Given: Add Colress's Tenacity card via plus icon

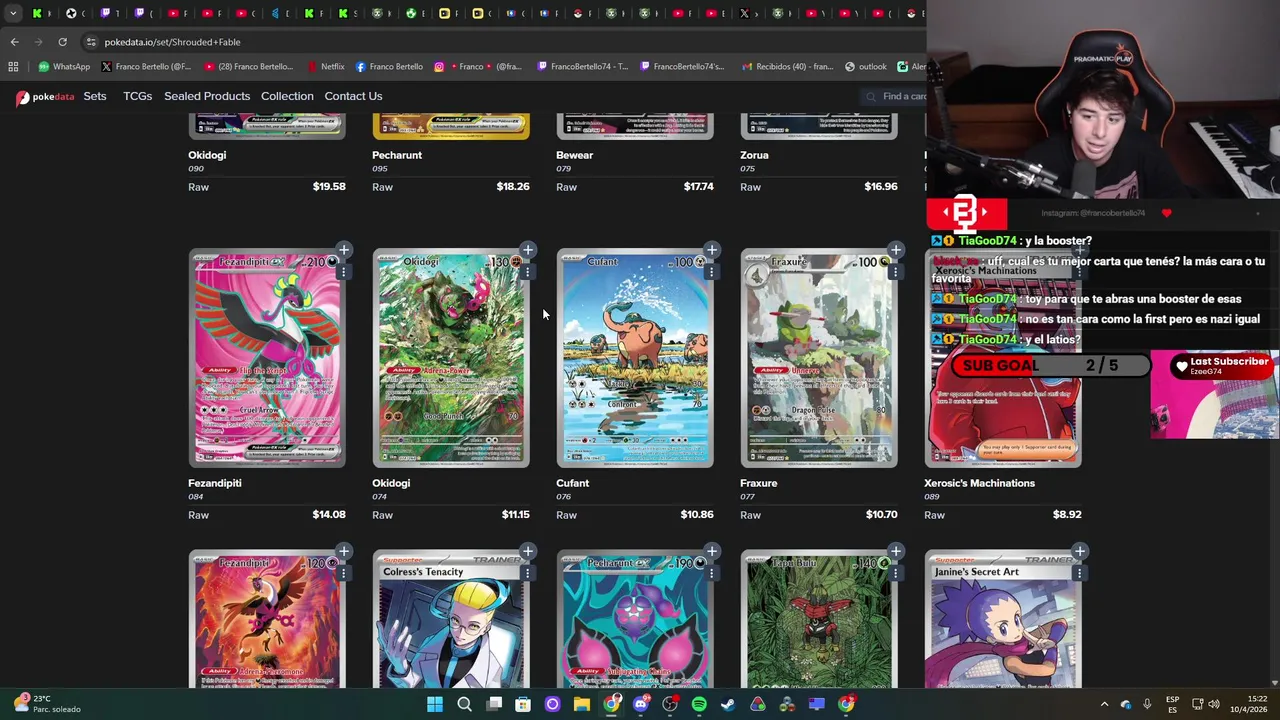Looking at the screenshot, I should pos(528,551).
